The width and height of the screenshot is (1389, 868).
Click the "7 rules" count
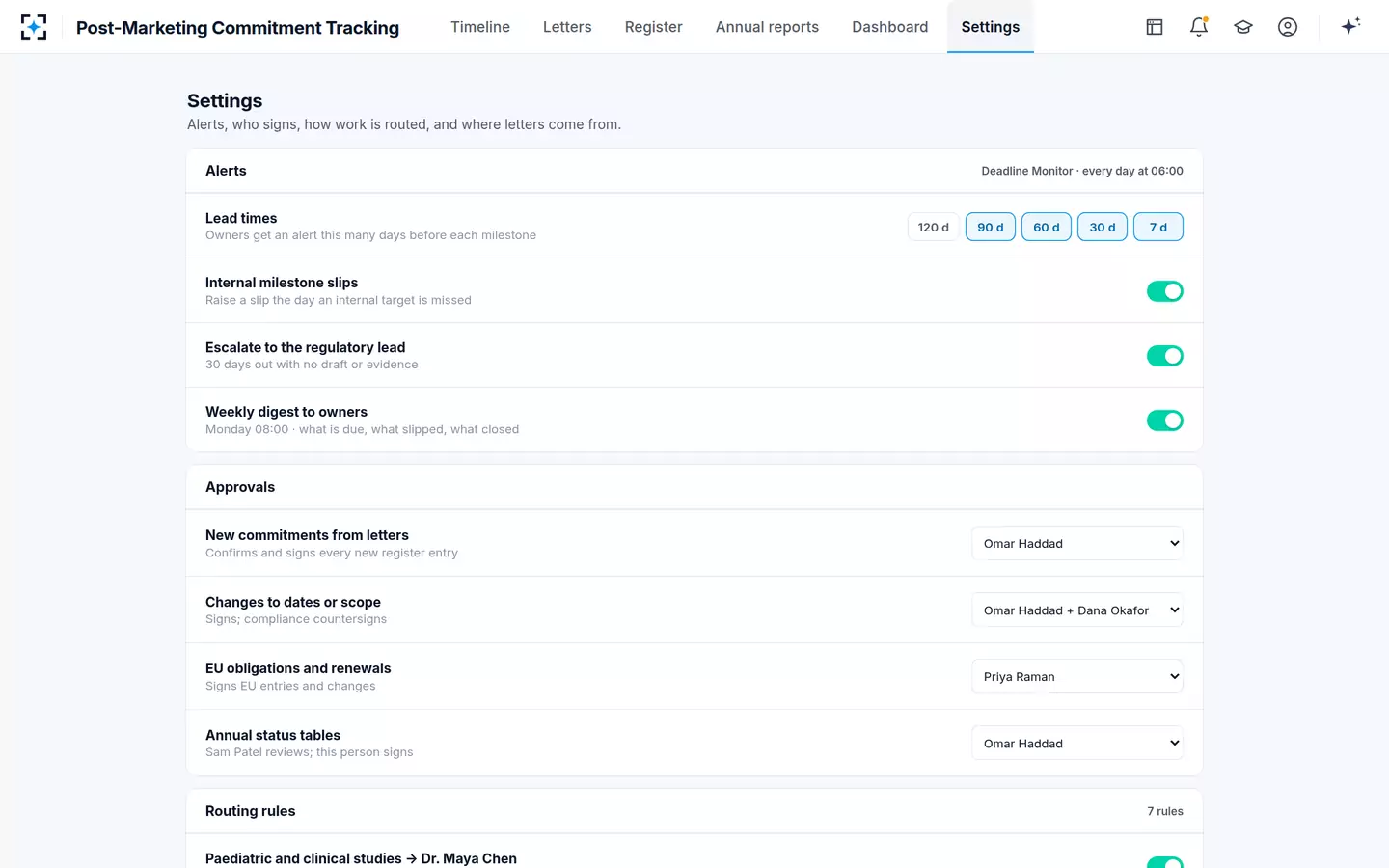(x=1165, y=811)
